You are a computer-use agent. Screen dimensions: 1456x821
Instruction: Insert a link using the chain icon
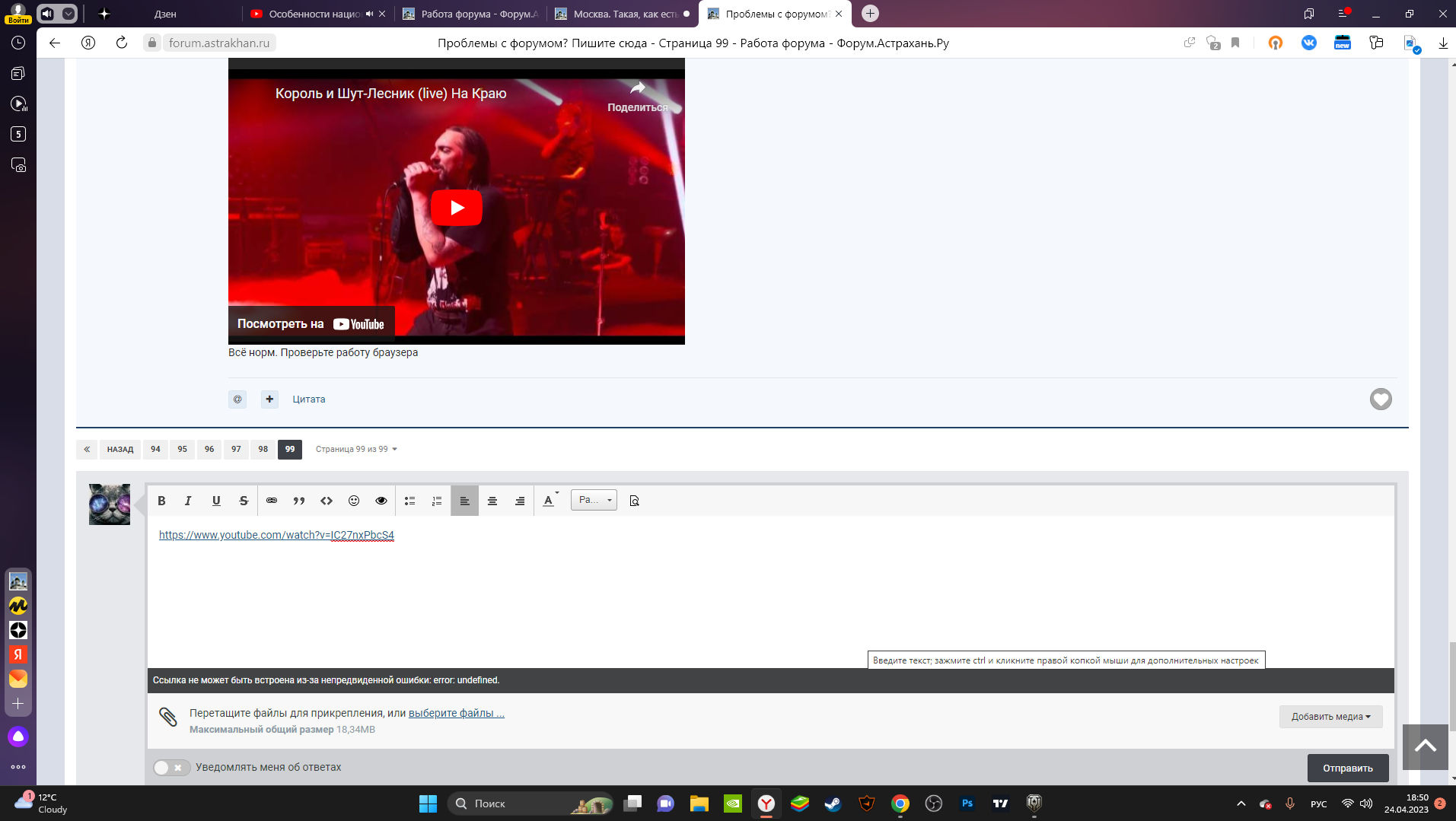click(272, 501)
